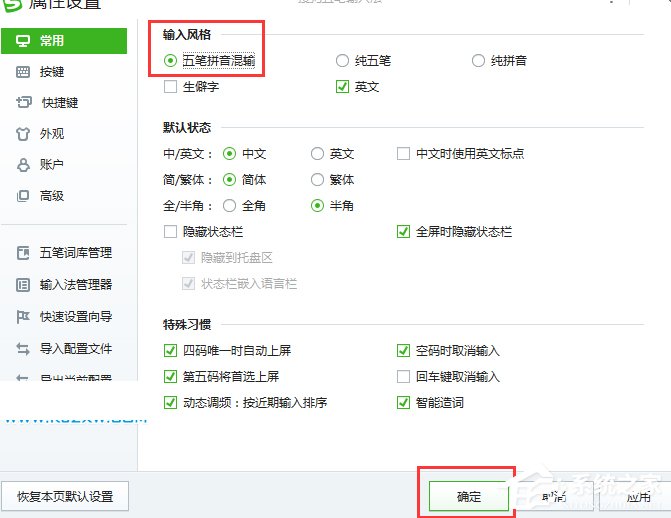Toggle 四码唯一时自动上屏 option
Viewport: 671px width, 518px height.
click(170, 351)
